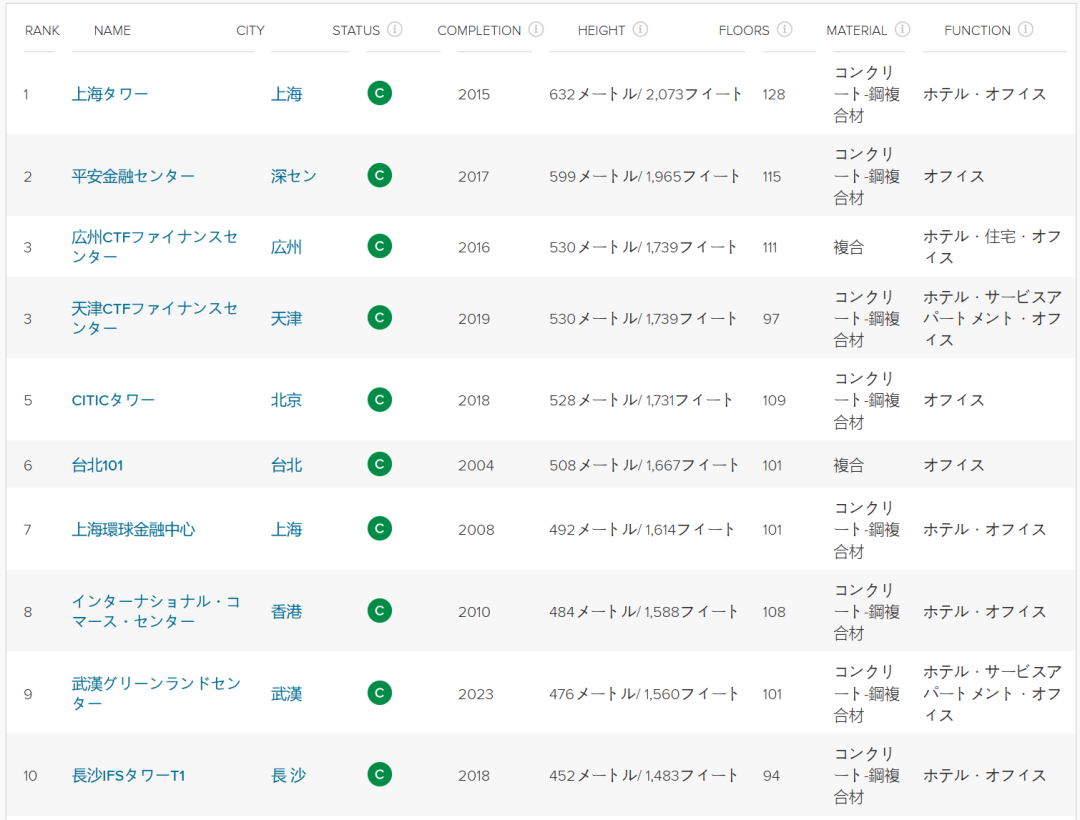Select floor count 128
The image size is (1080, 820).
(x=773, y=94)
